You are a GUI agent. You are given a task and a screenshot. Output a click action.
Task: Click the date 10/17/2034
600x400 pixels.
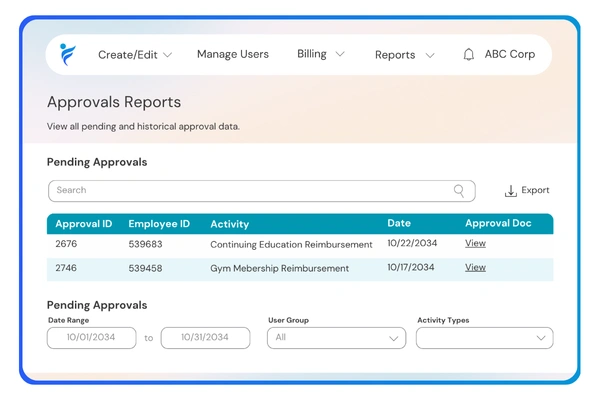point(411,267)
